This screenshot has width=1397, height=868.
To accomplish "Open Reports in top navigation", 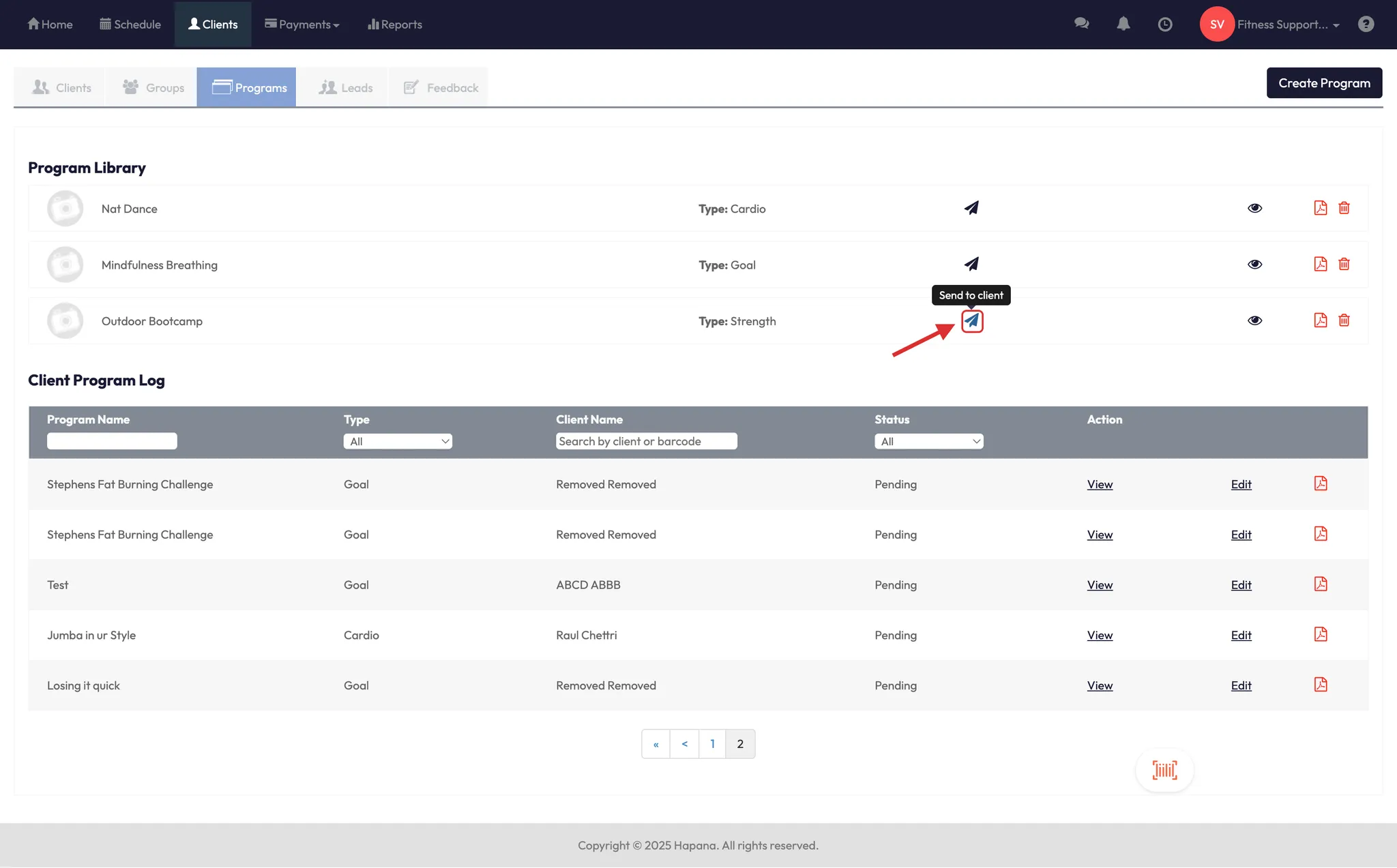I will coord(395,25).
